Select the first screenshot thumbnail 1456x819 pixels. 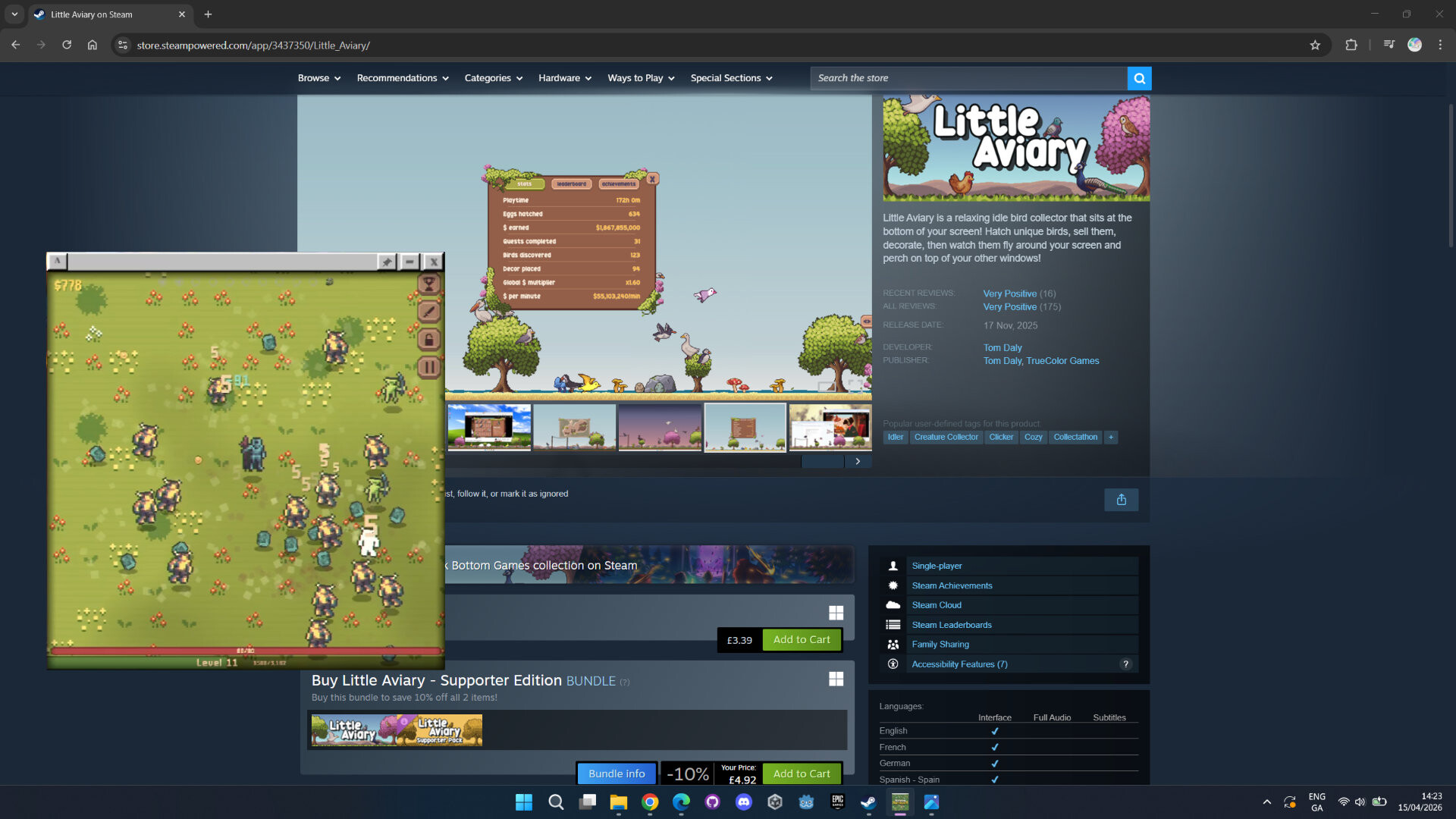[x=489, y=427]
